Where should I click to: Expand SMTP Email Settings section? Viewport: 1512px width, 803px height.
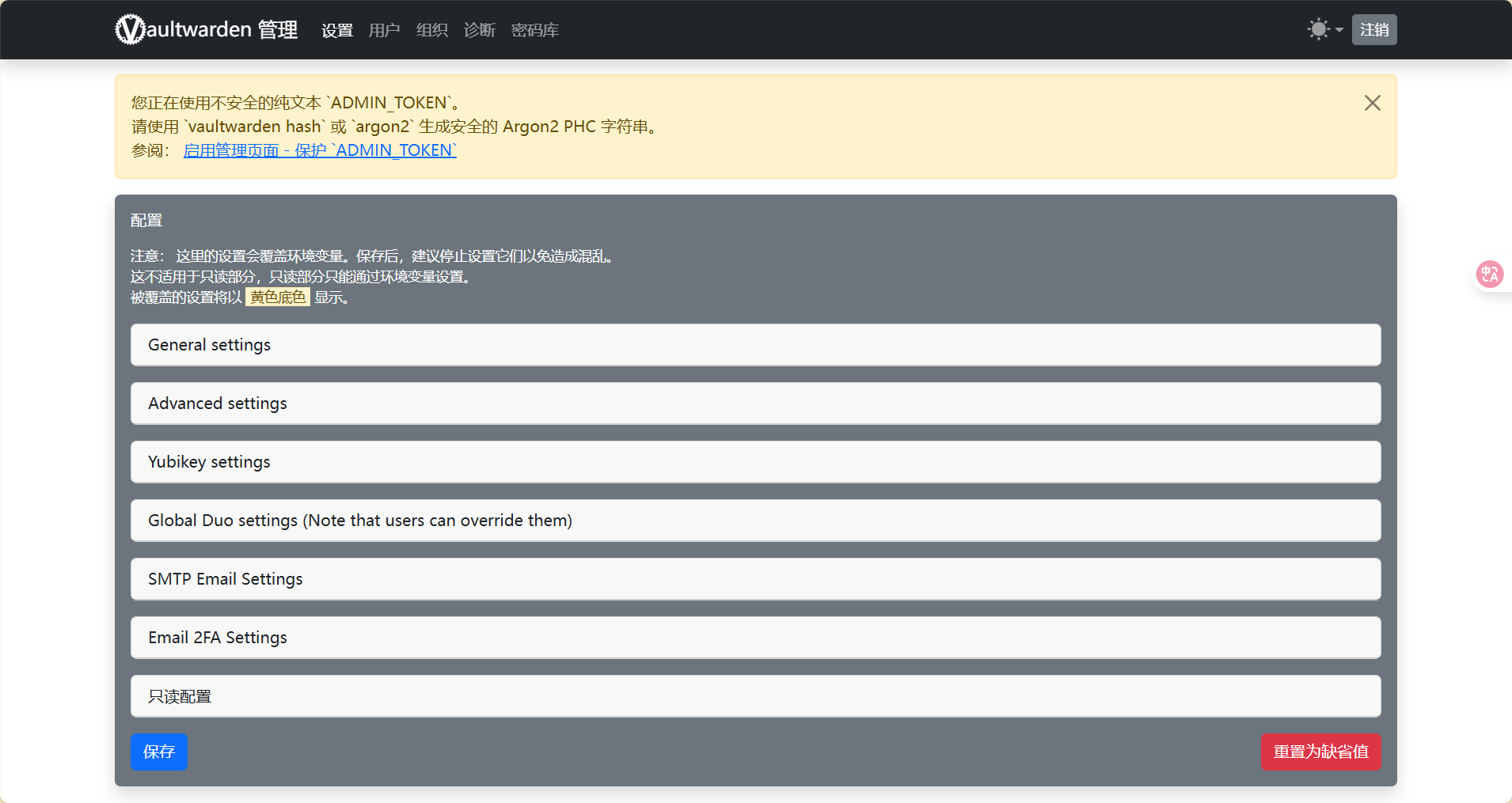(755, 579)
